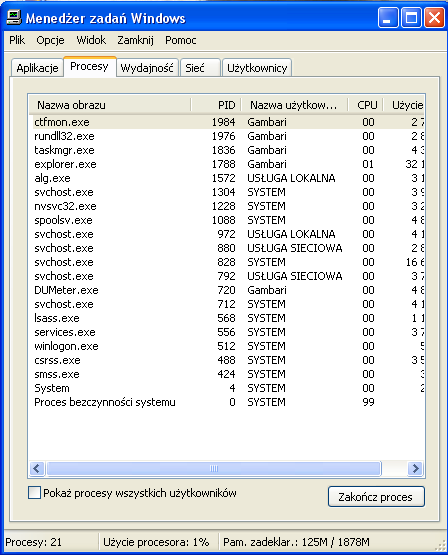Click the horizontal scrollbar right arrow

(x=415, y=469)
